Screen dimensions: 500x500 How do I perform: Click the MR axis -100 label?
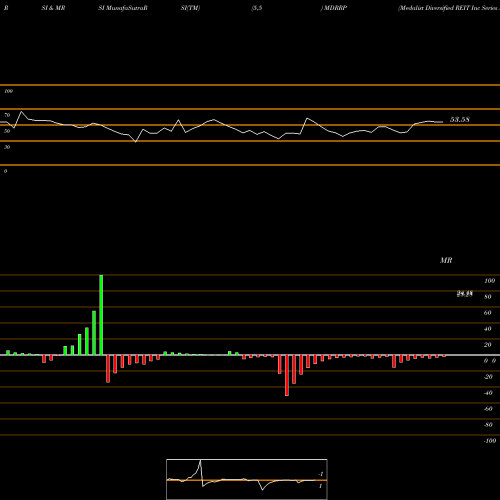pos(490,441)
